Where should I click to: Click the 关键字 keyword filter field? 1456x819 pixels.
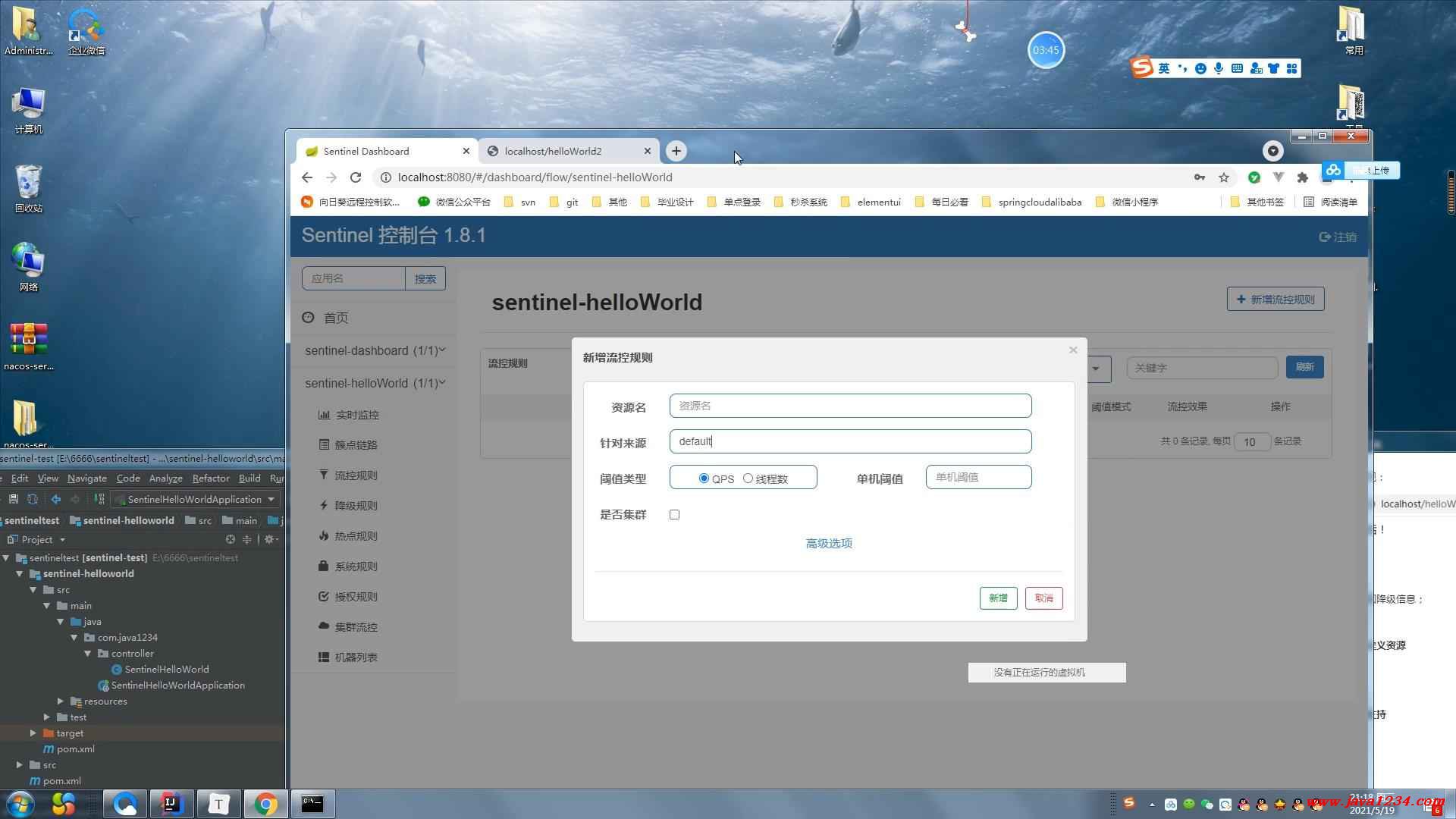click(x=1202, y=368)
